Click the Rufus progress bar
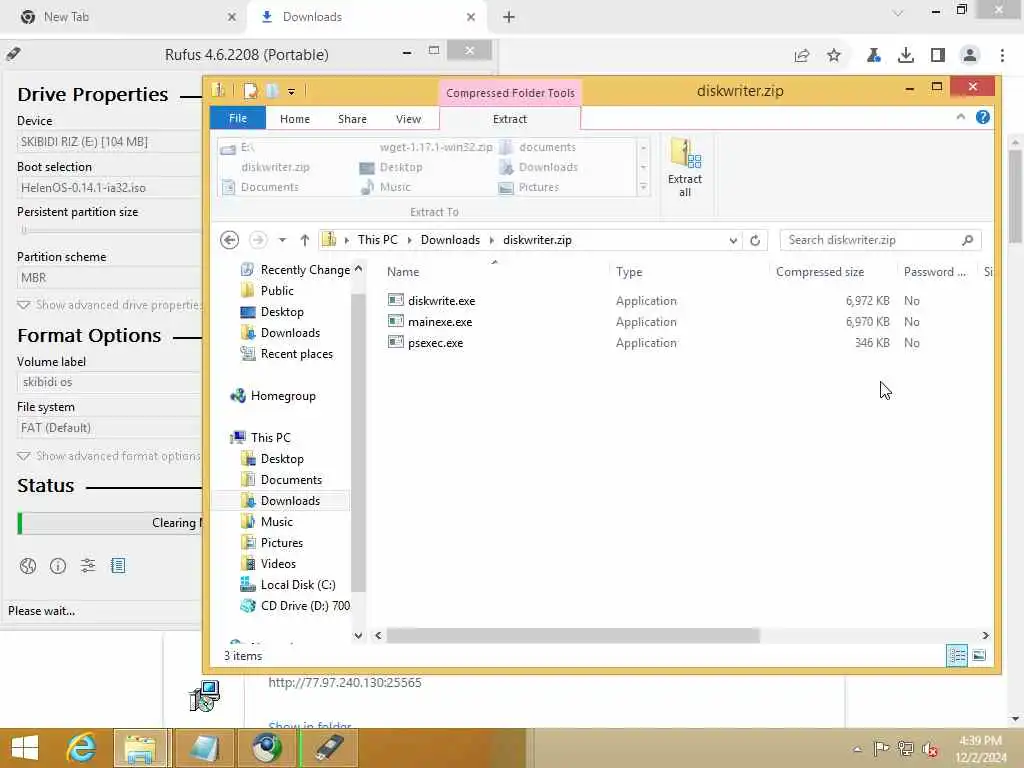1024x768 pixels. click(109, 523)
